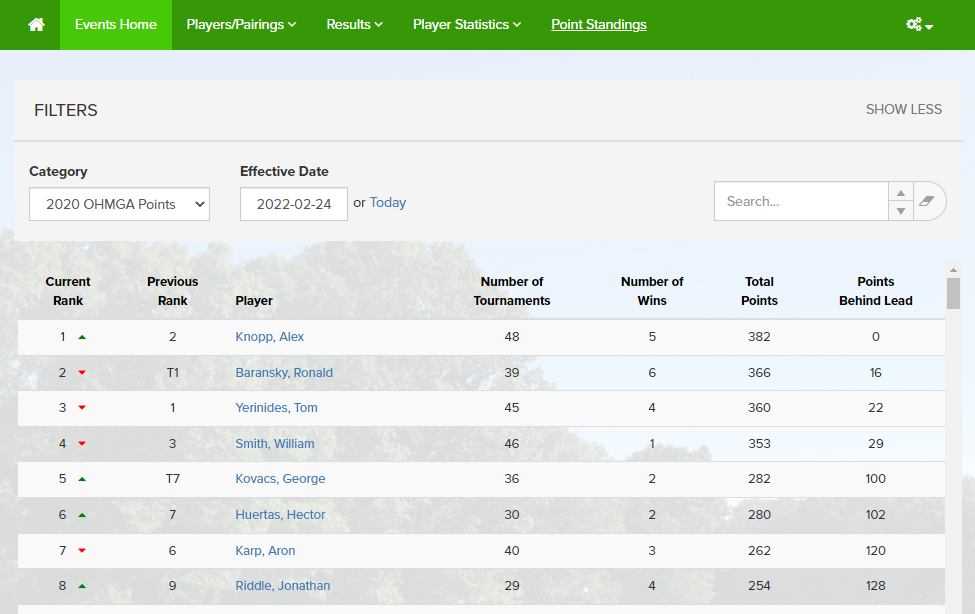Click the Today date link
Viewport: 975px width, 614px height.
388,202
